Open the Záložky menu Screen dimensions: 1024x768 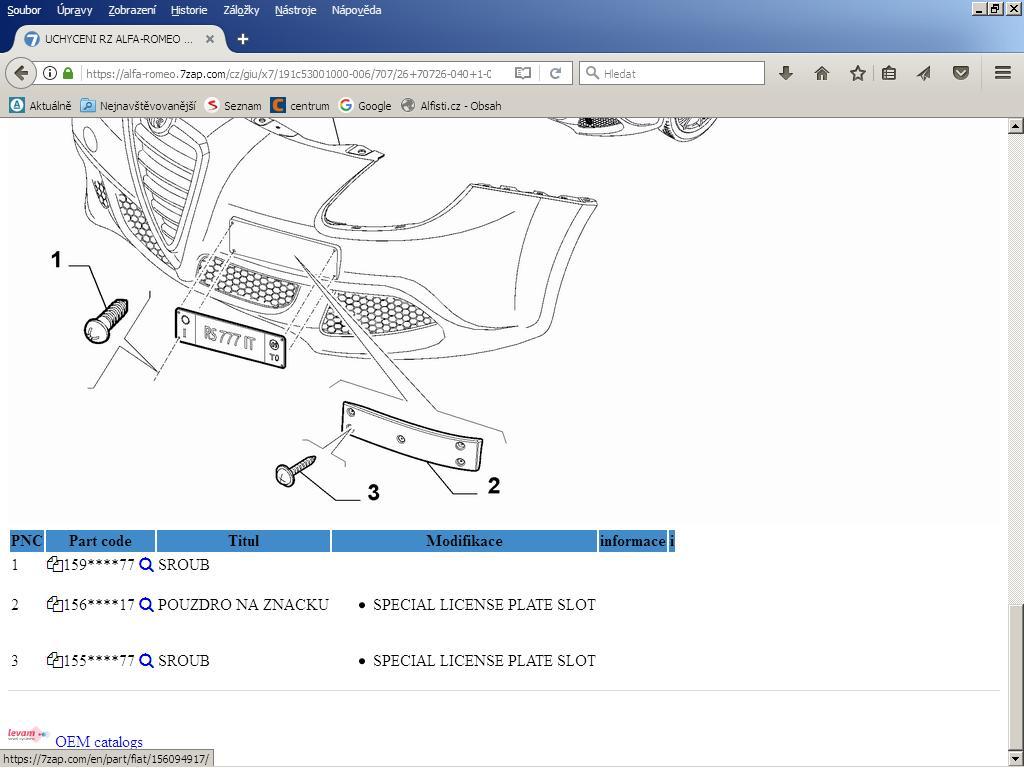[241, 10]
